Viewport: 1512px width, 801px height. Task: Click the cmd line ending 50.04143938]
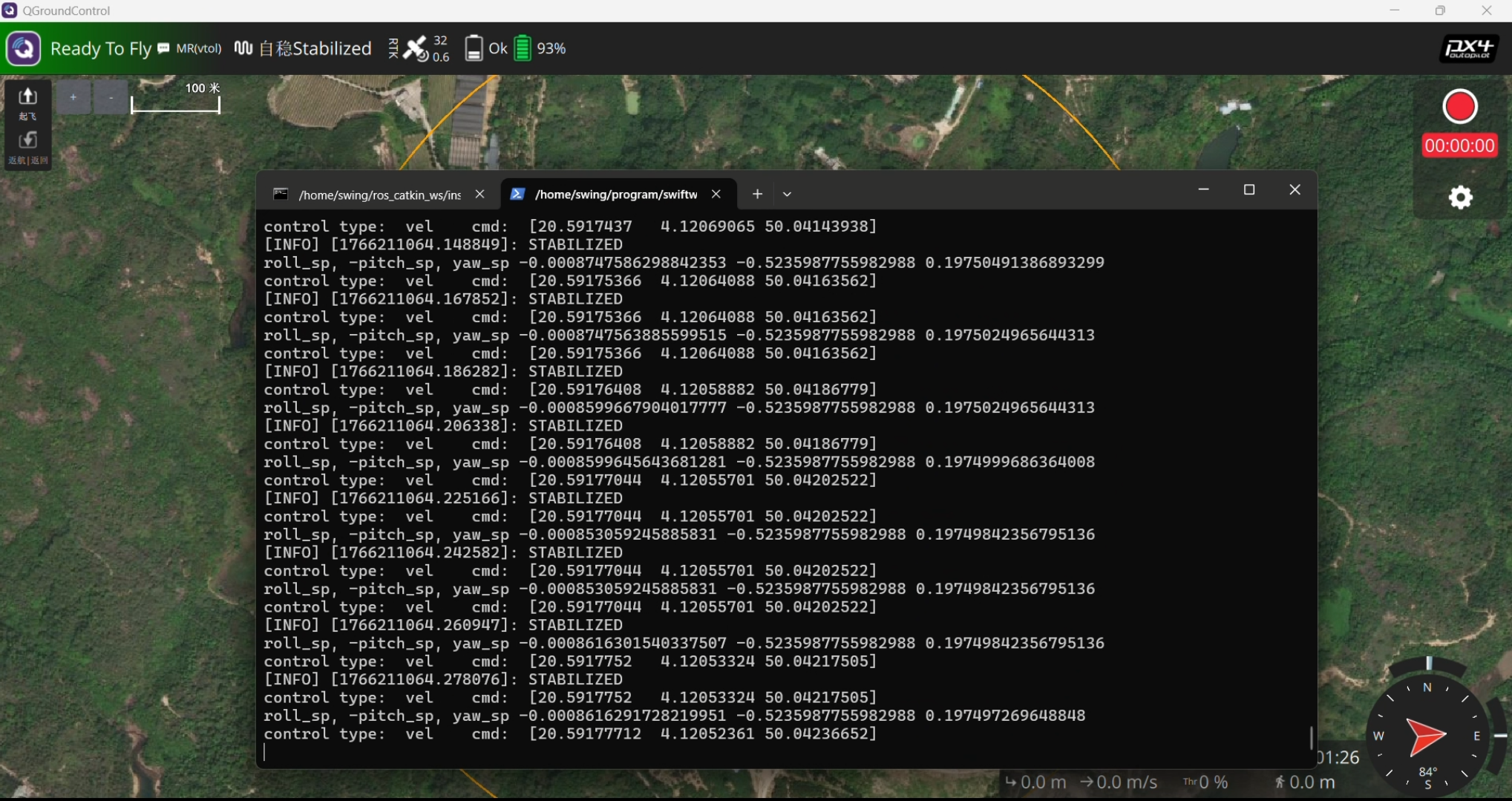coord(570,226)
